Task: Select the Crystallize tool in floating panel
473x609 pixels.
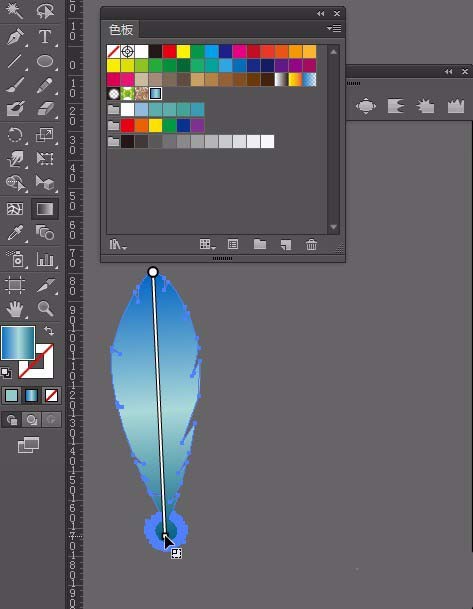Action: click(426, 106)
